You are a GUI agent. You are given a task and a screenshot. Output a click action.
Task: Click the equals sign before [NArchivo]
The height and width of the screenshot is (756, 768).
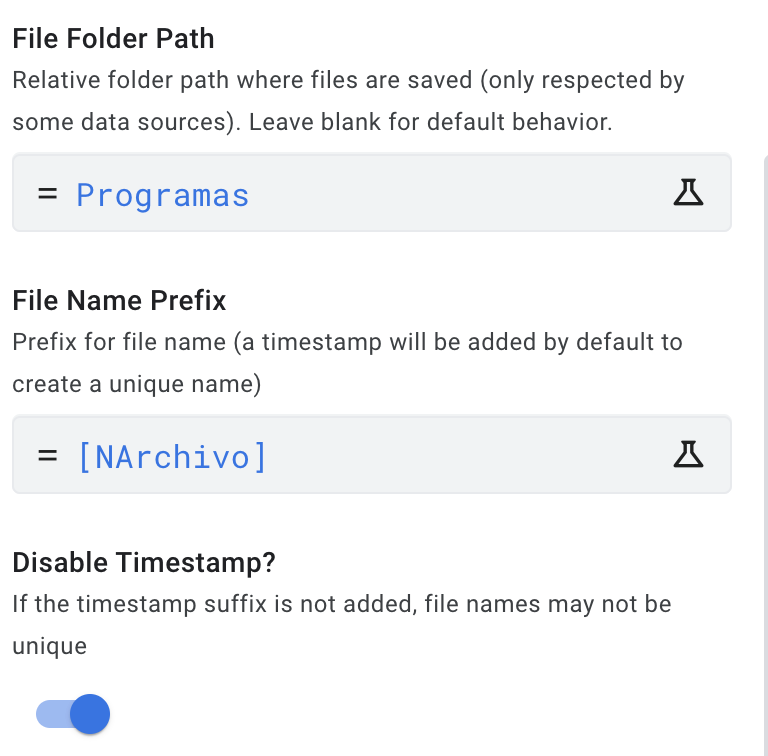[x=48, y=455]
